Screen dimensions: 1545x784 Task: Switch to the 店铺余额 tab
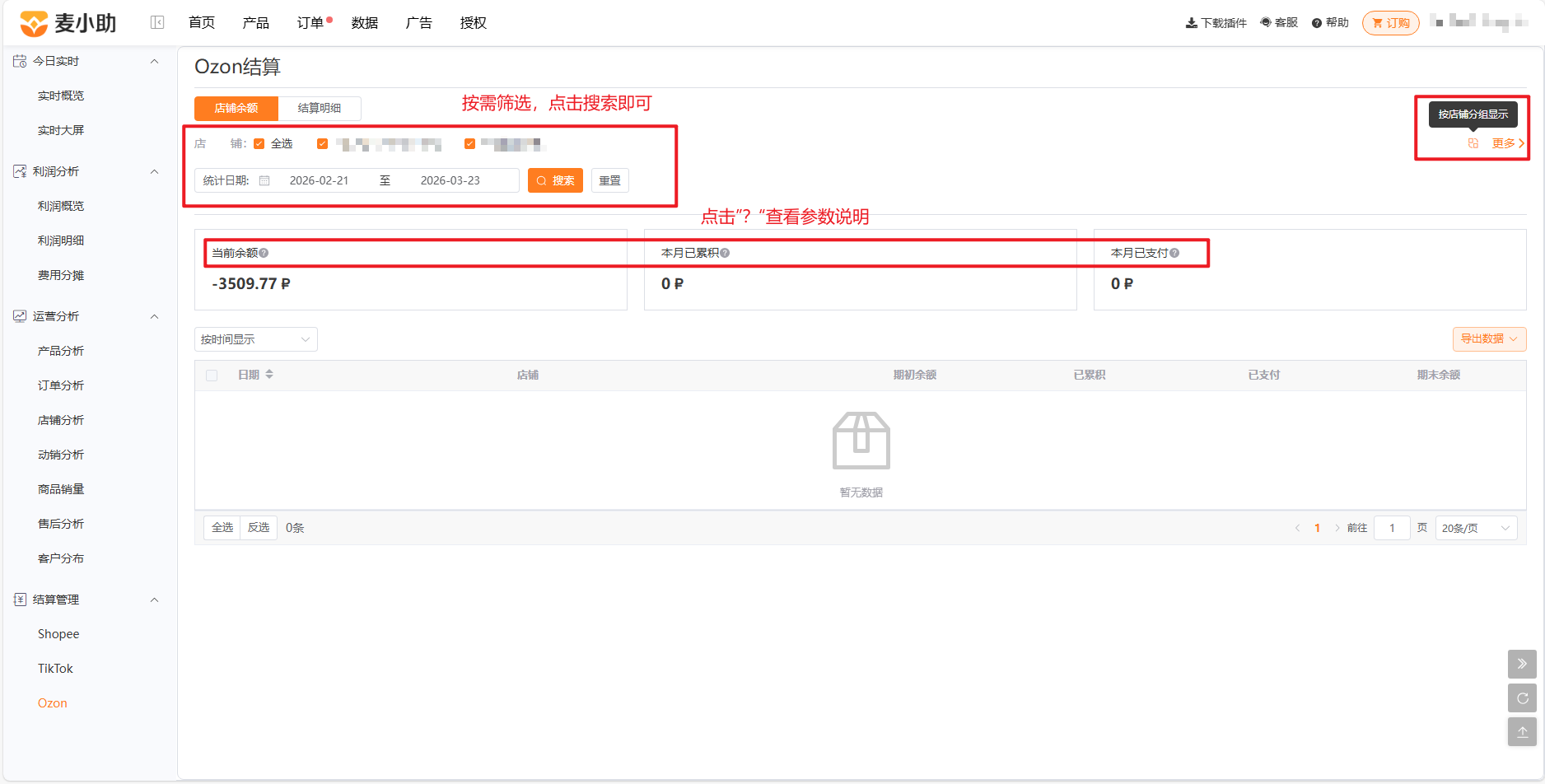[x=236, y=108]
